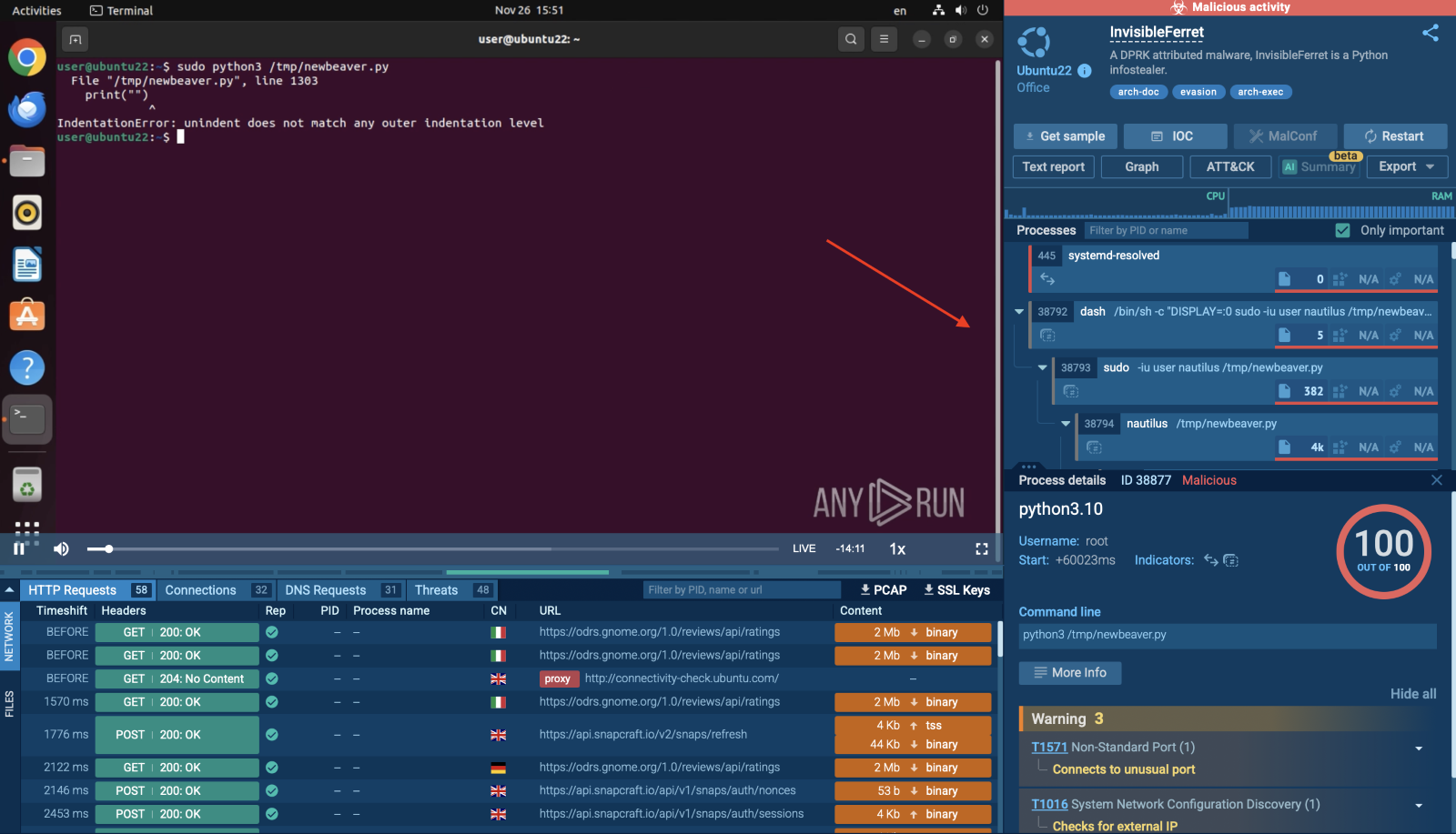Toggle the Only important checkbox
The image size is (1456, 834).
[x=1342, y=230]
